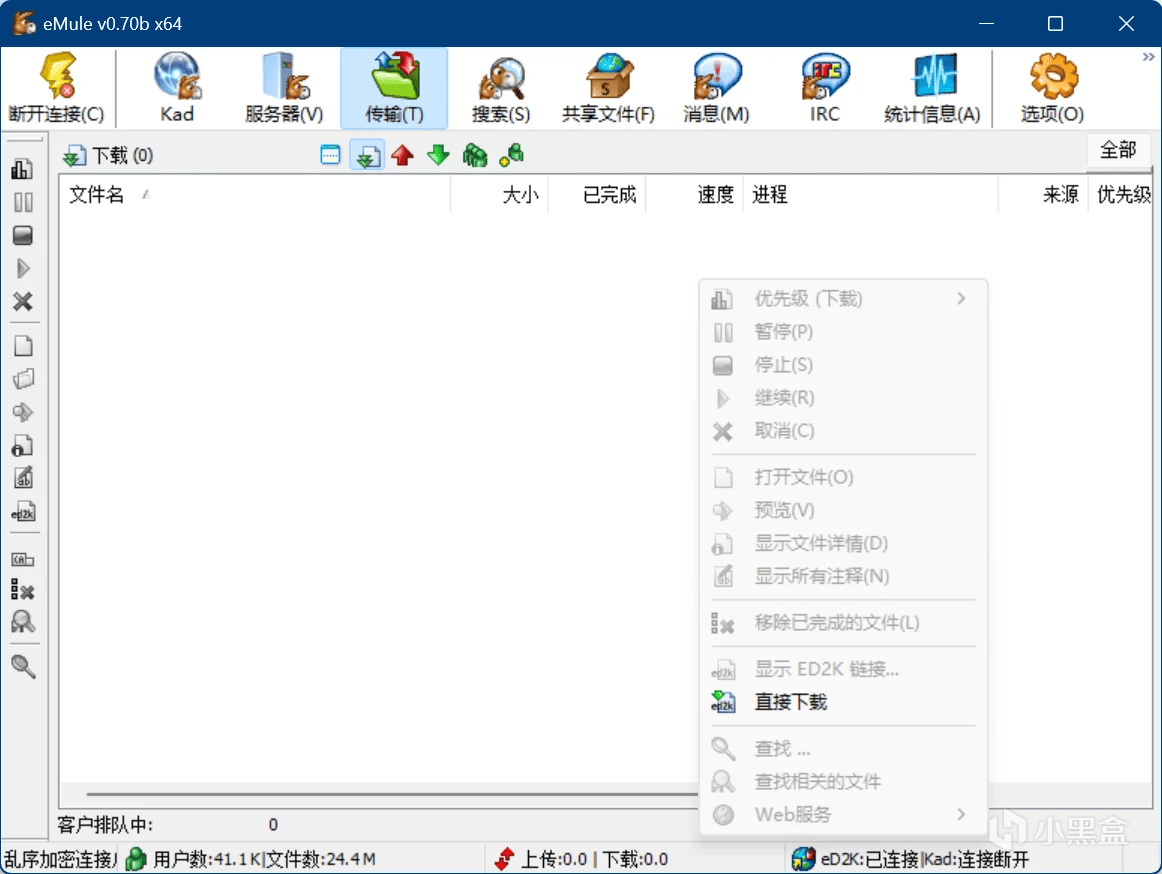The width and height of the screenshot is (1162, 874).
Task: Click the ed2k link icon in left sidebar
Action: click(x=23, y=512)
